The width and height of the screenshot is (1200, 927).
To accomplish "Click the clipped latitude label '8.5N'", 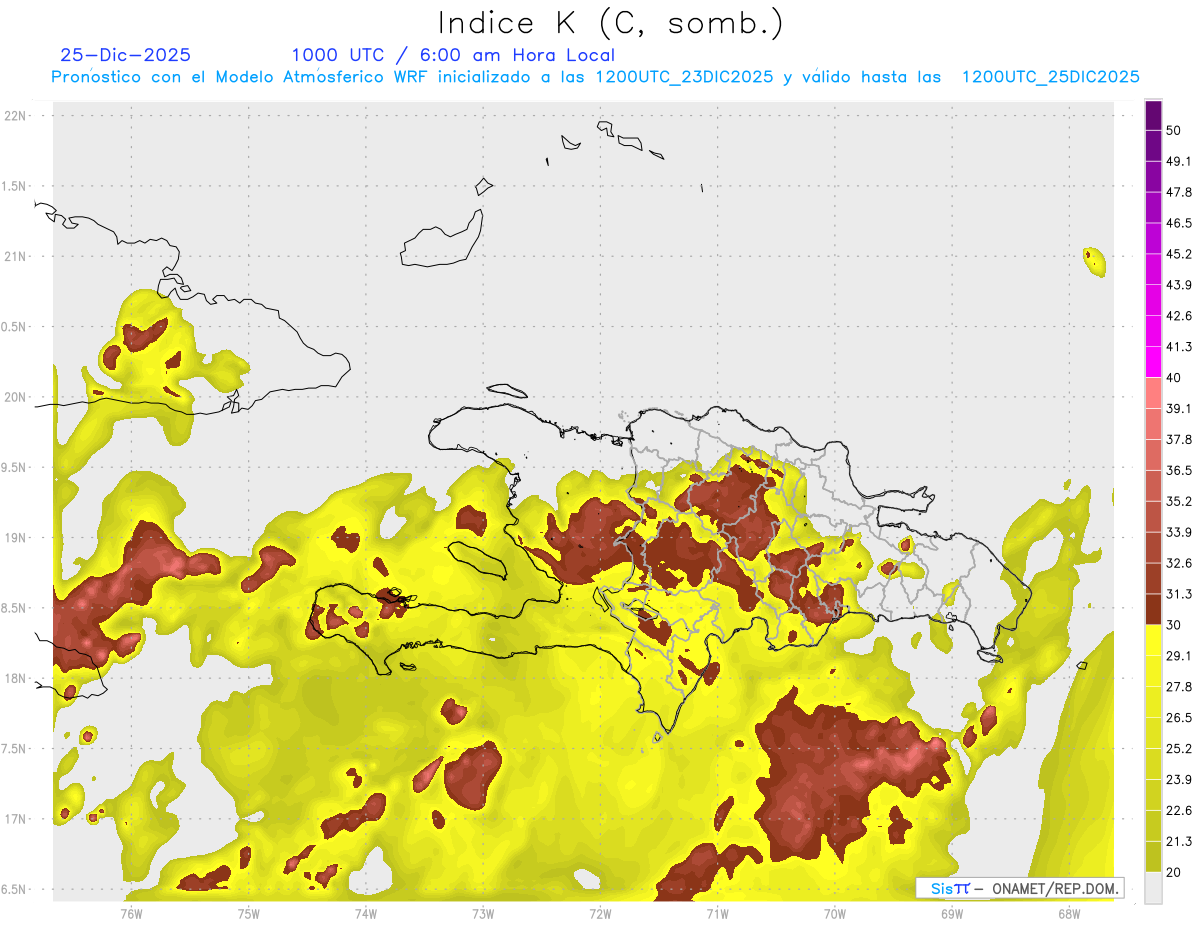I will [15, 608].
